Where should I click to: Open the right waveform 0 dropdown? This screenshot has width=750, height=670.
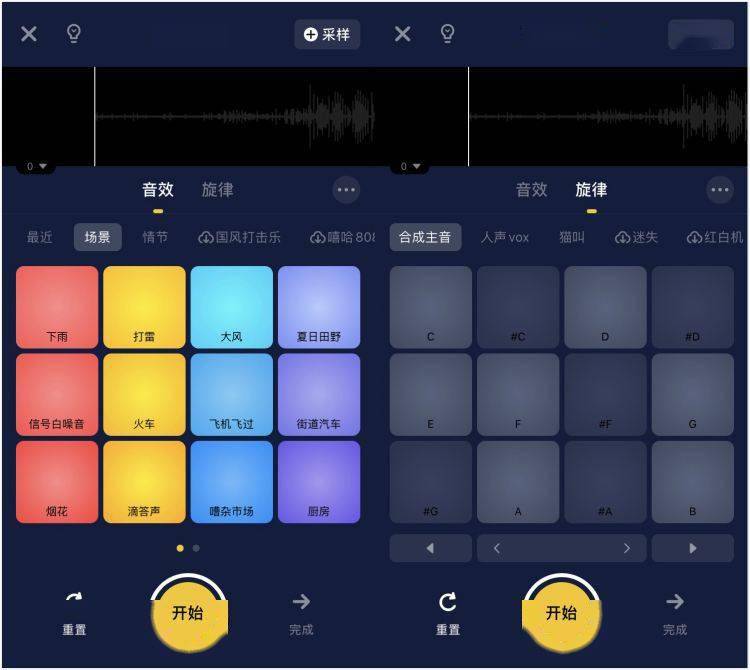click(x=410, y=166)
